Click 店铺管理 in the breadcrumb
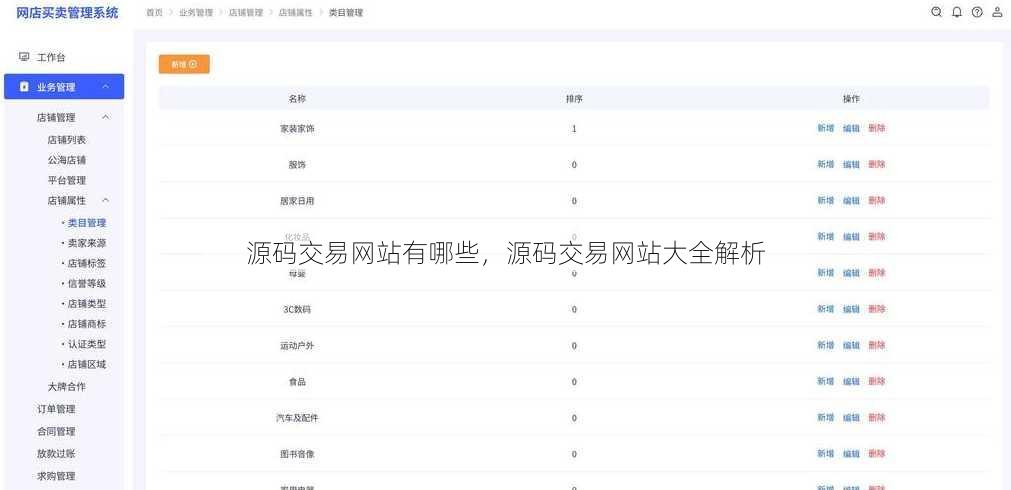Viewport: 1011px width, 490px height. coord(246,12)
